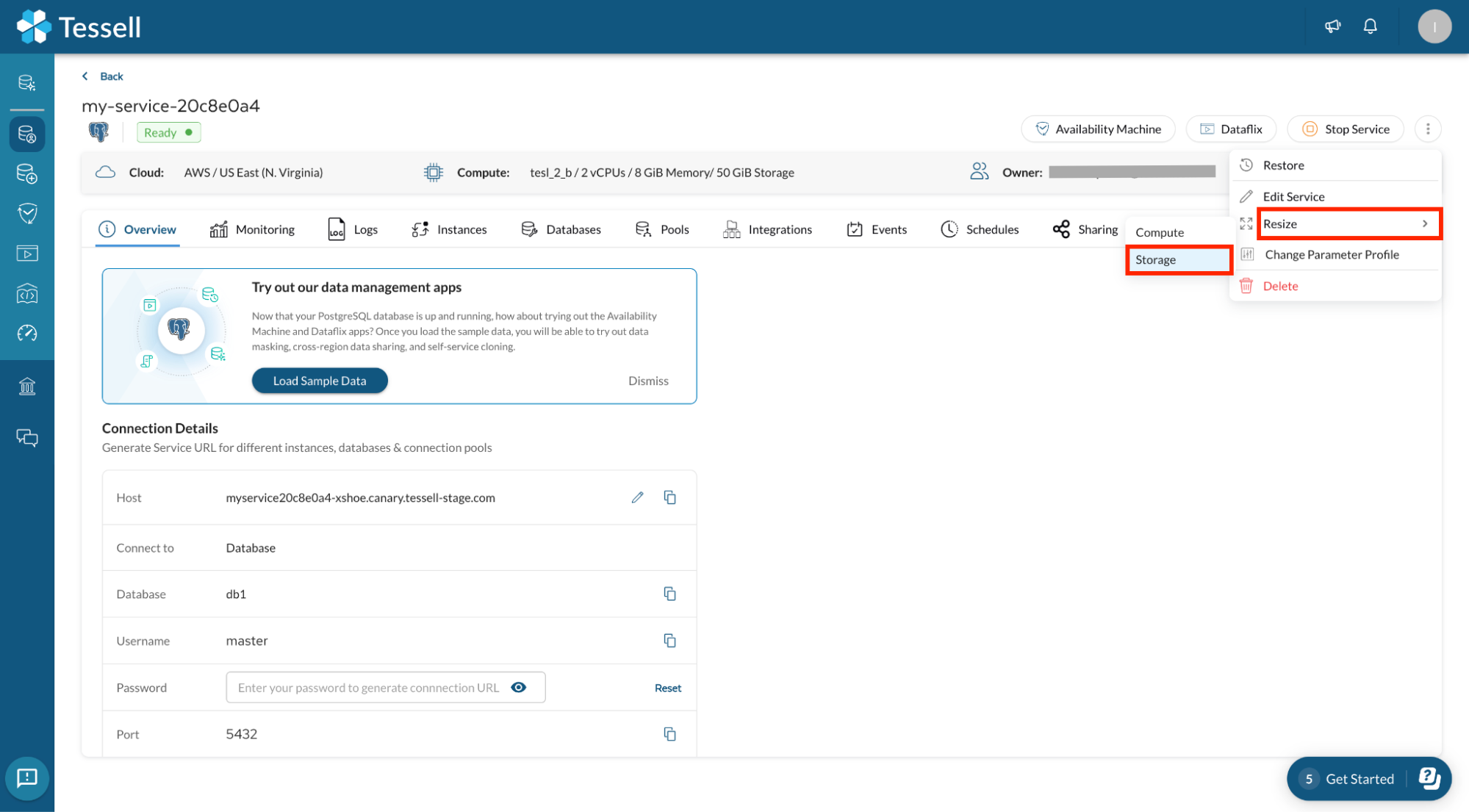
Task: Click the compute spec tesl_2_b text
Action: coord(661,173)
